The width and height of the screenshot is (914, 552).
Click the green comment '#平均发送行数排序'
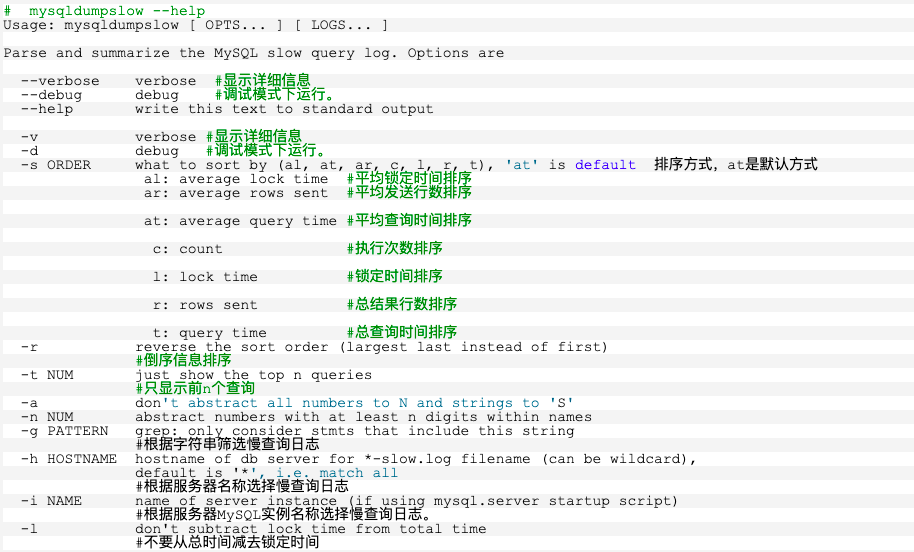[409, 192]
